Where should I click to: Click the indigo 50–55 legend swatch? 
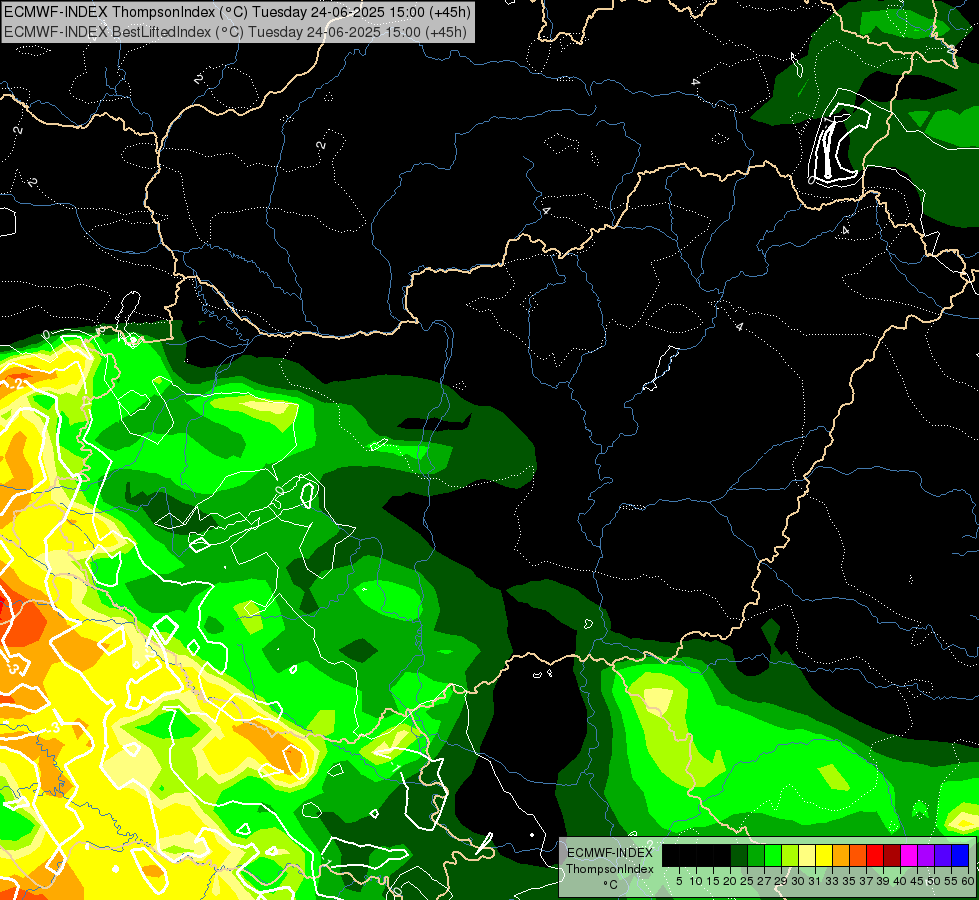click(943, 855)
